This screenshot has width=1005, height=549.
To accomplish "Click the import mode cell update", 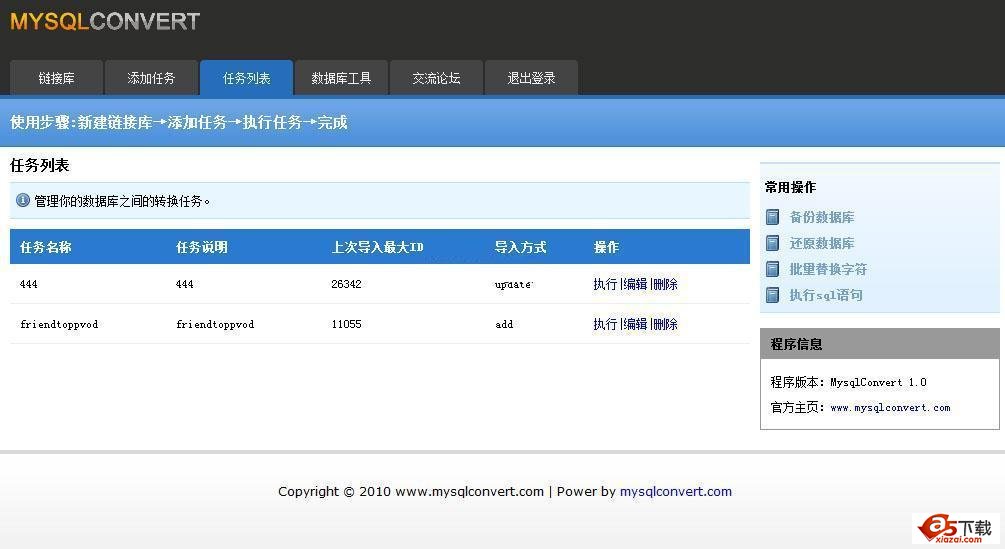I will (513, 284).
